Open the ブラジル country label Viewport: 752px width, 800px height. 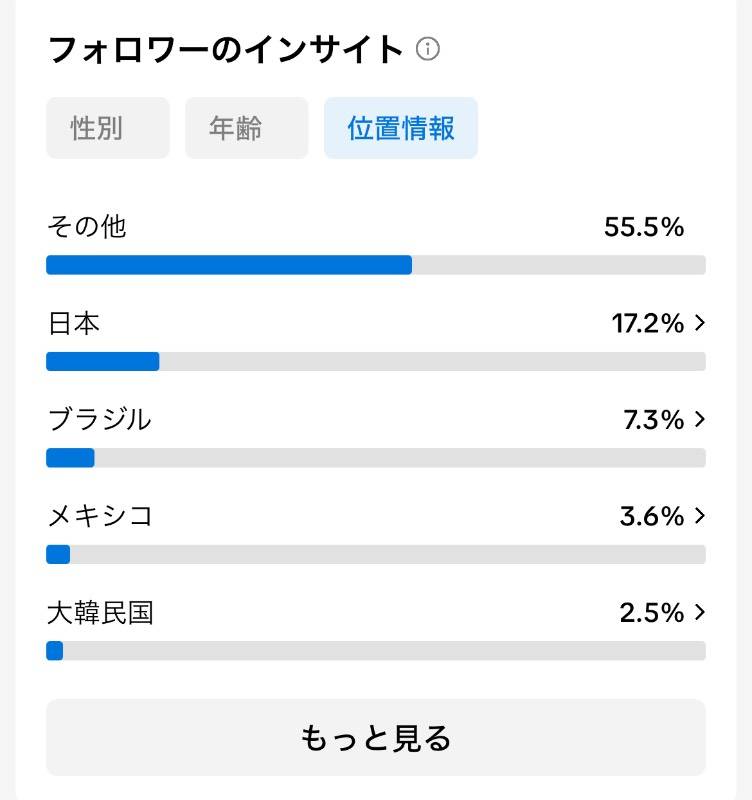99,419
